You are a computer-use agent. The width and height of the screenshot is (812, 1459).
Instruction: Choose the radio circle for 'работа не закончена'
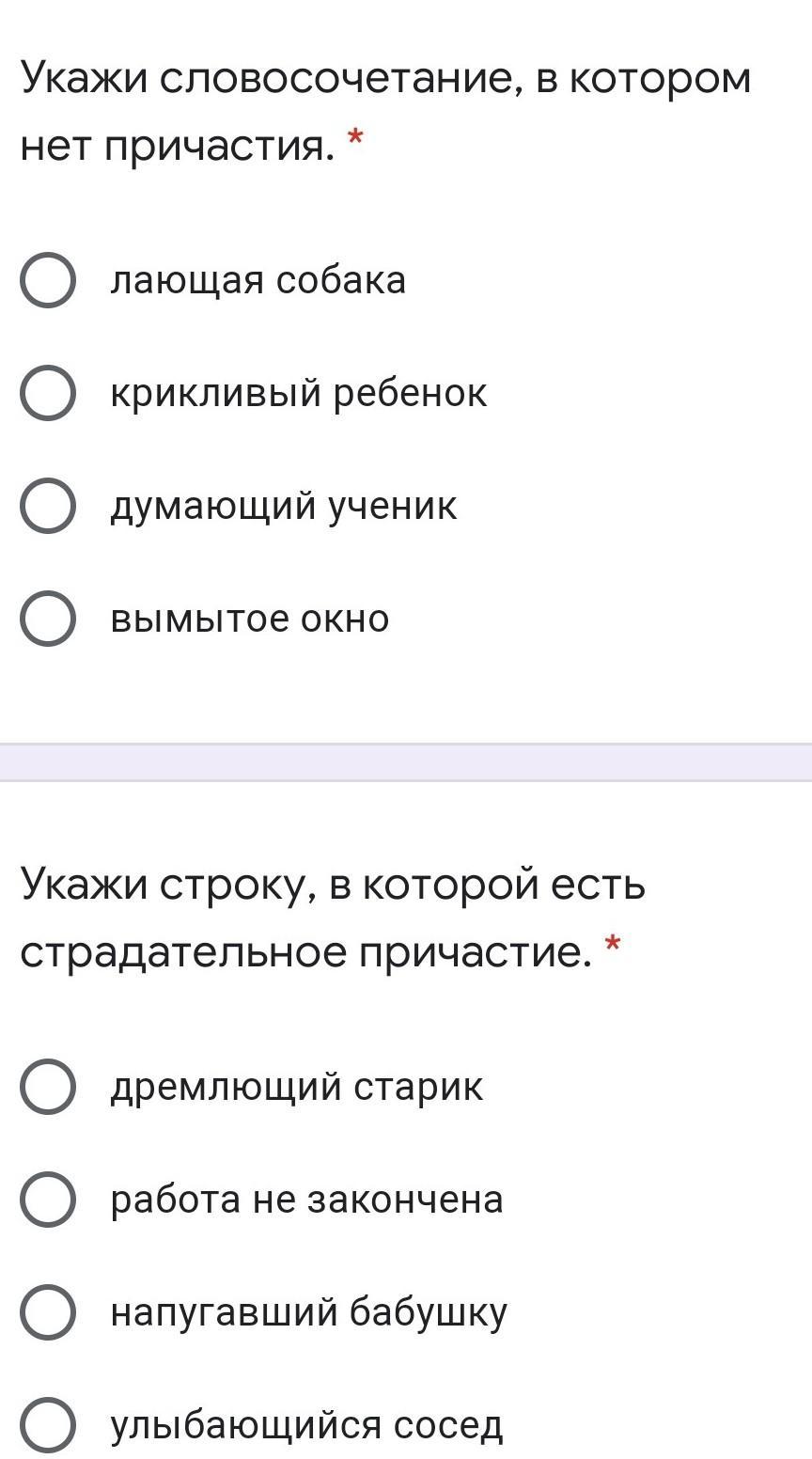(x=47, y=1200)
